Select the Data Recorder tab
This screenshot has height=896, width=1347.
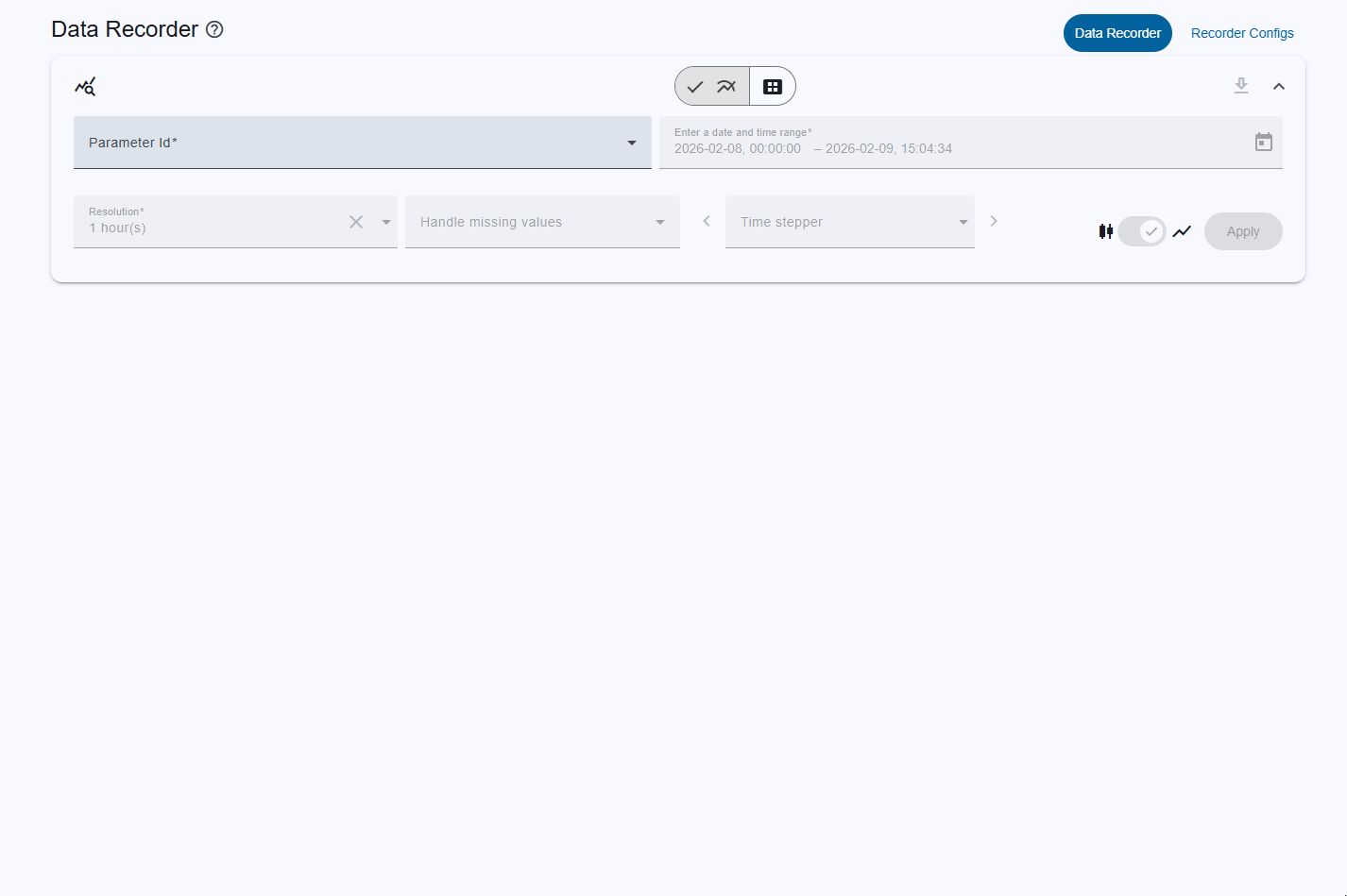1117,32
